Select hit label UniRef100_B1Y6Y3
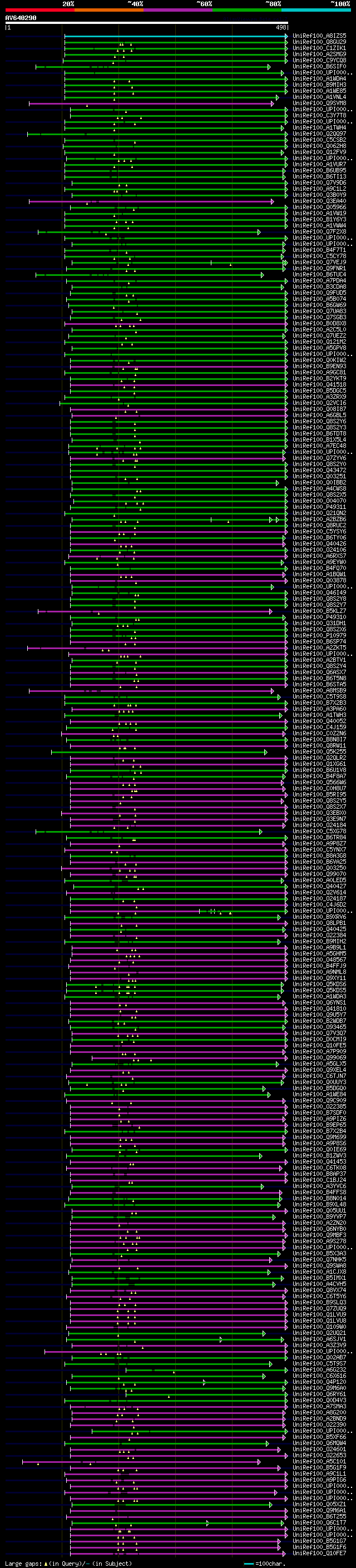 coord(319,220)
